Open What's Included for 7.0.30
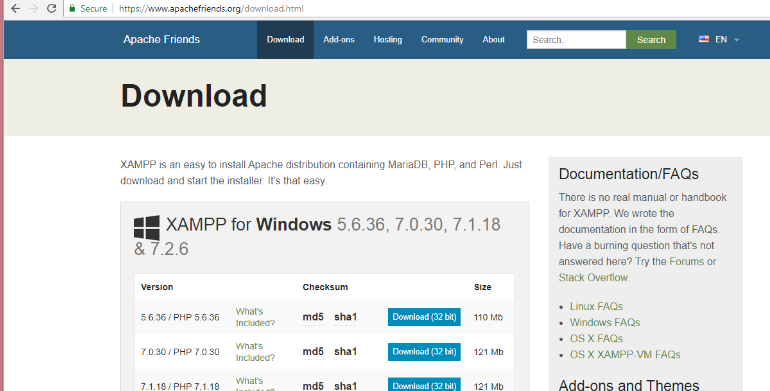 click(x=255, y=352)
